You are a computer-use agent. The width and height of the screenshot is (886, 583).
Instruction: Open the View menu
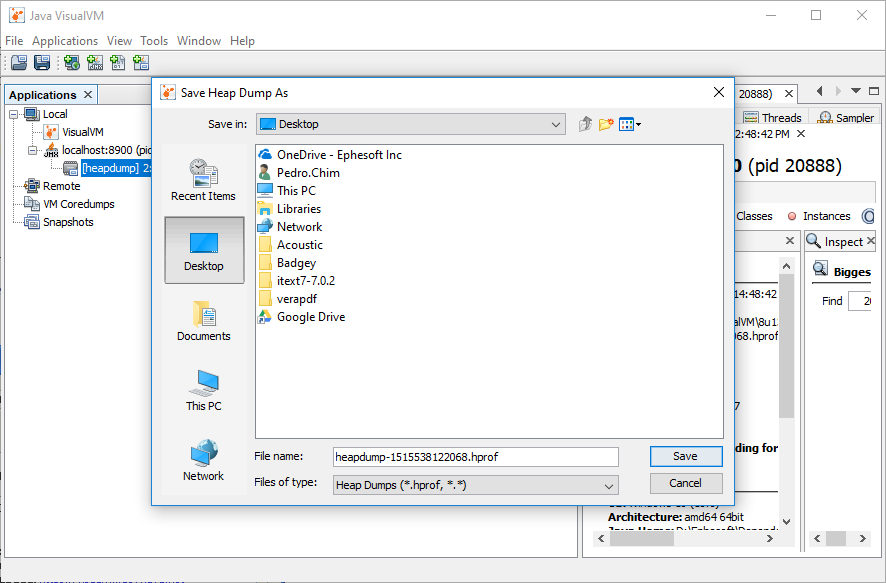point(119,41)
